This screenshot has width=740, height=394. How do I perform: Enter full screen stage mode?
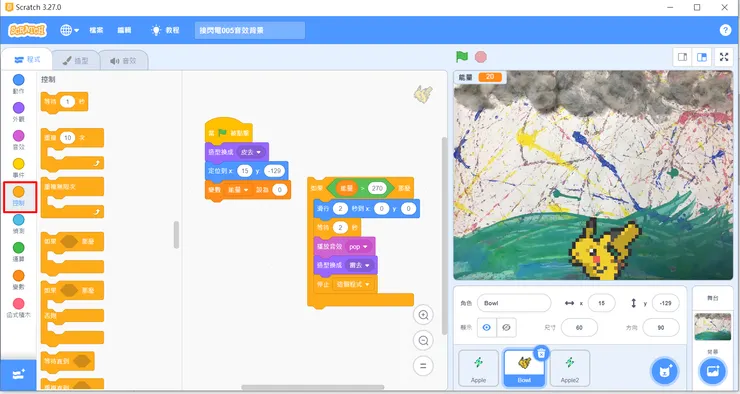724,57
